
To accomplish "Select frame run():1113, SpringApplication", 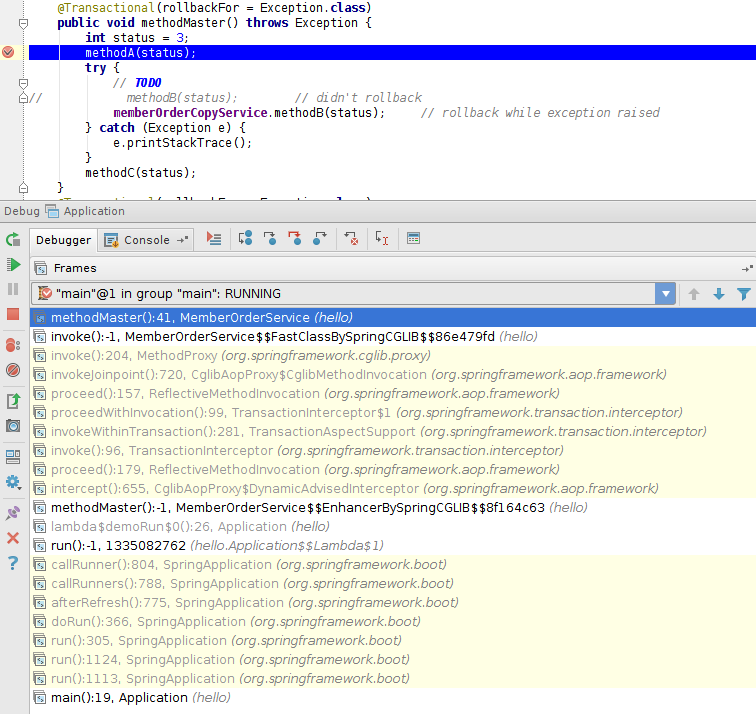I will pyautogui.click(x=393, y=679).
